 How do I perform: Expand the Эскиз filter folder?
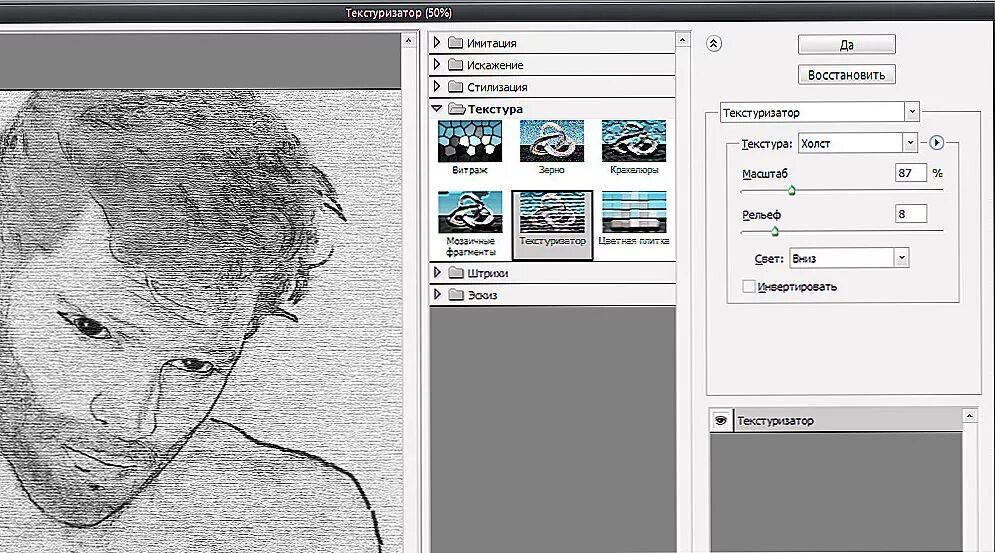coord(437,294)
